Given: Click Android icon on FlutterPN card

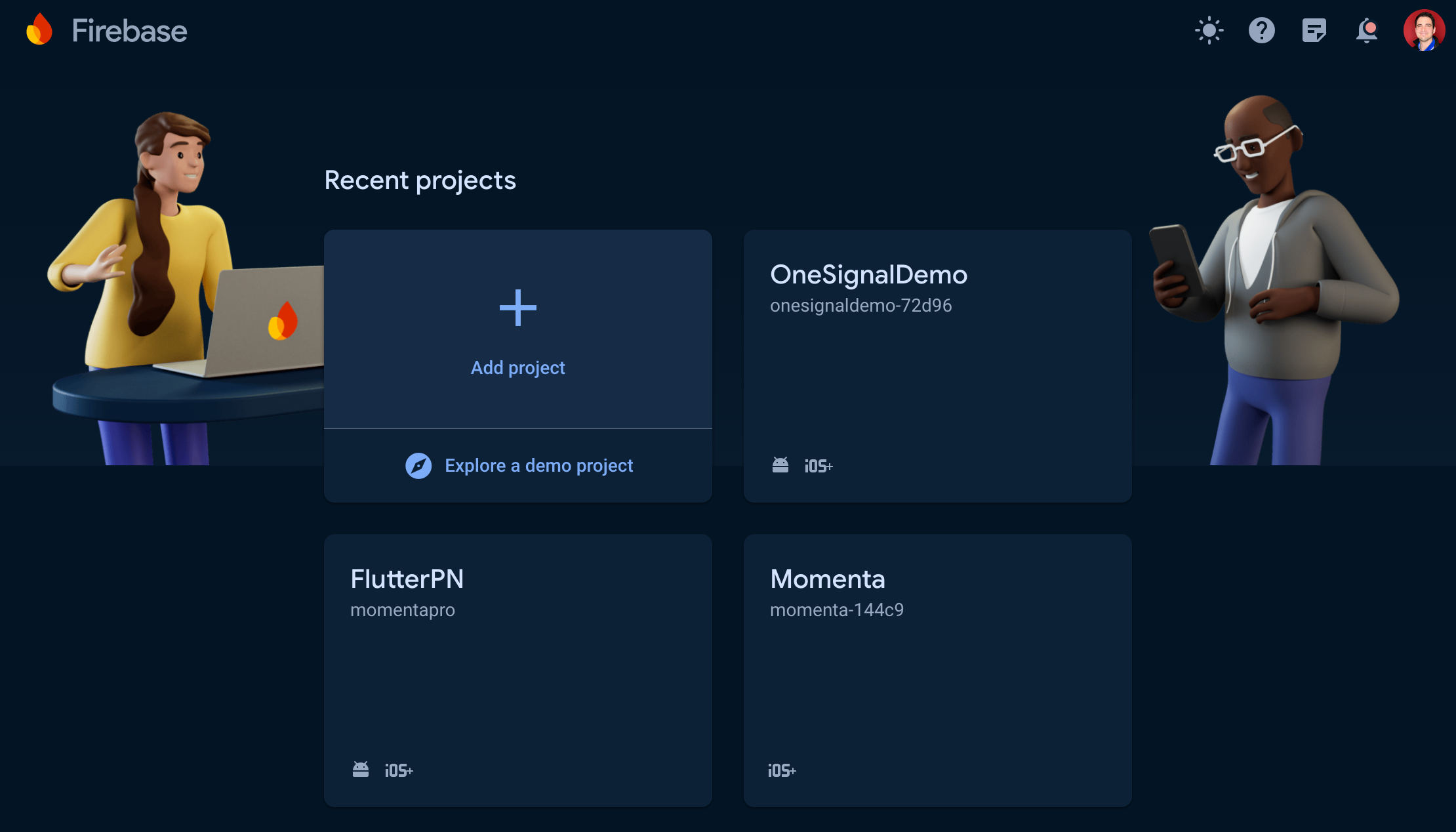Looking at the screenshot, I should click(361, 770).
